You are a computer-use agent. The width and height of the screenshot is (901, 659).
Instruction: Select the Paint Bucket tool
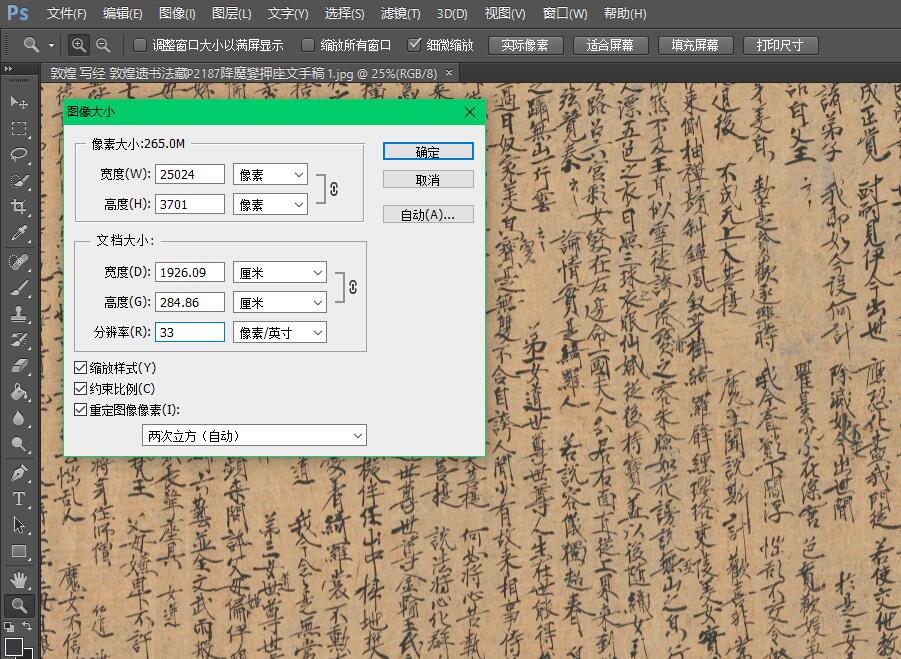pyautogui.click(x=18, y=392)
